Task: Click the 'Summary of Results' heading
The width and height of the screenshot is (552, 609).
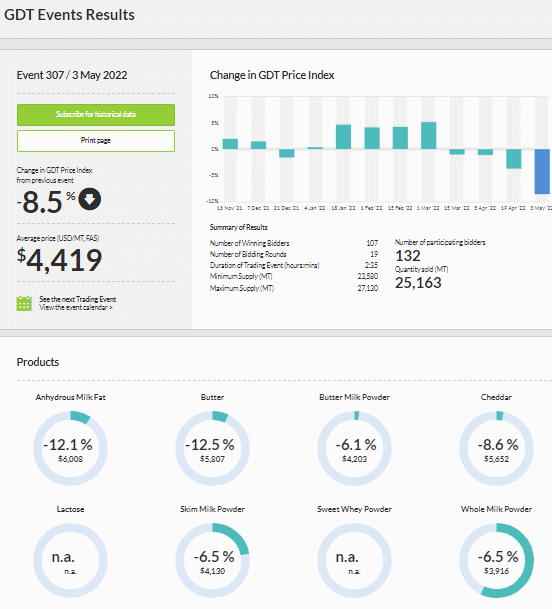Action: click(x=239, y=227)
